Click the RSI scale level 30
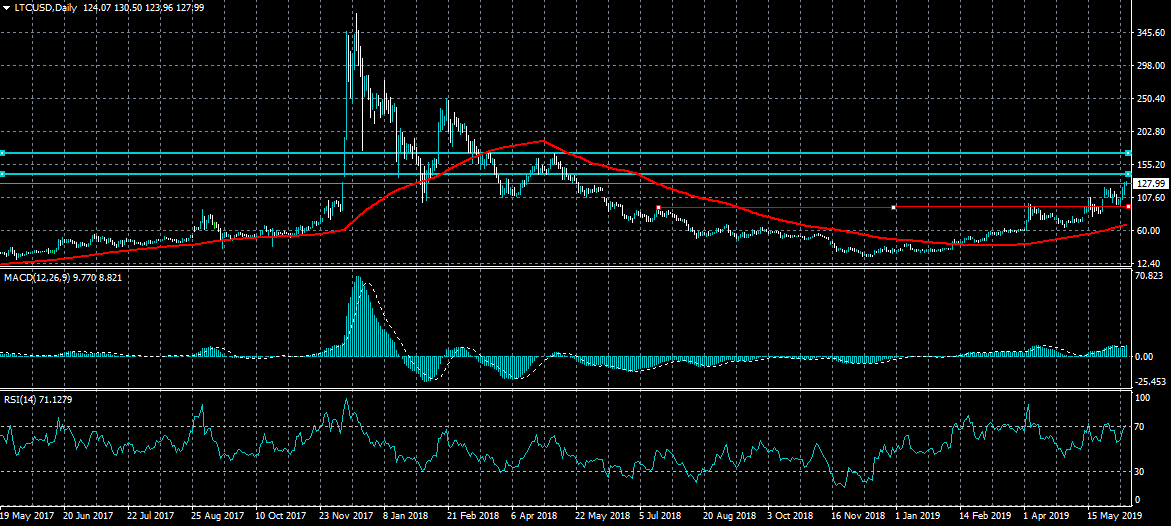Viewport: 1171px width, 526px height. (x=1140, y=471)
